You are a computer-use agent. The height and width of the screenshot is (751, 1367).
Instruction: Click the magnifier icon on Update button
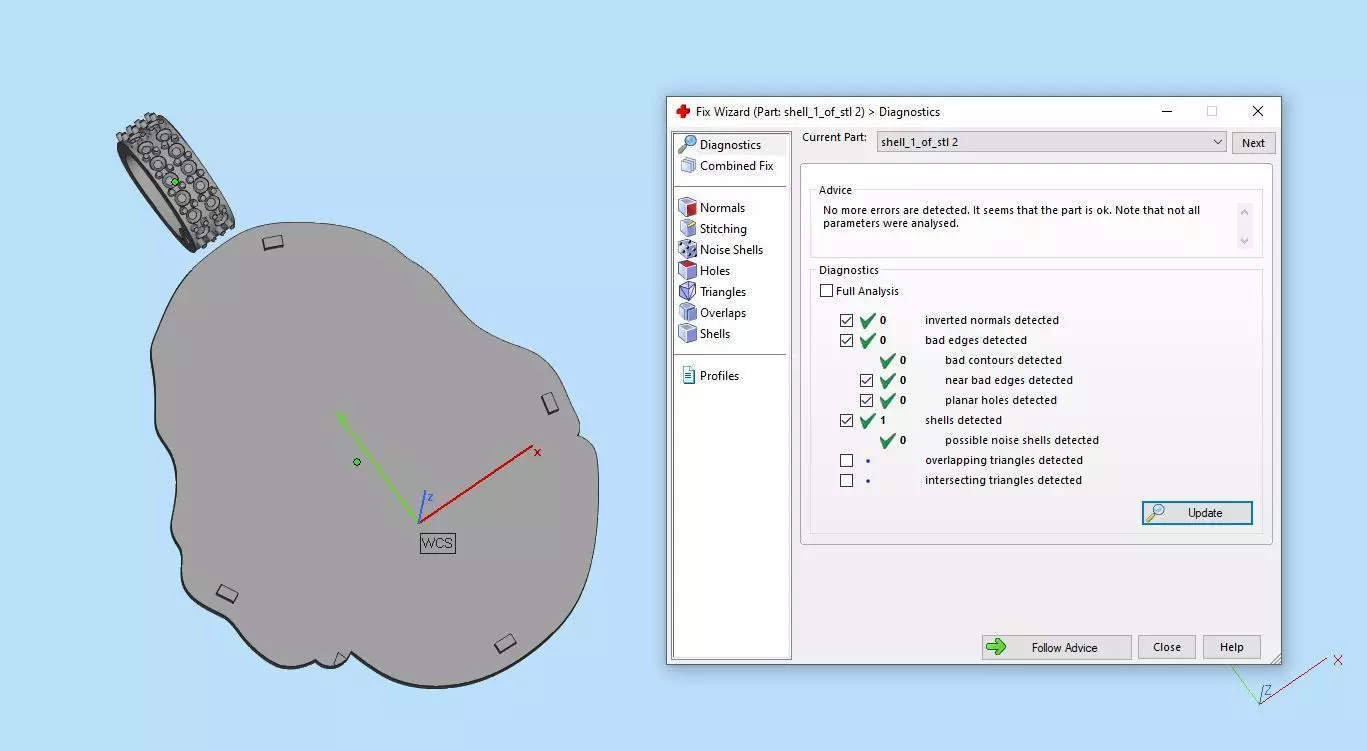click(x=1156, y=513)
